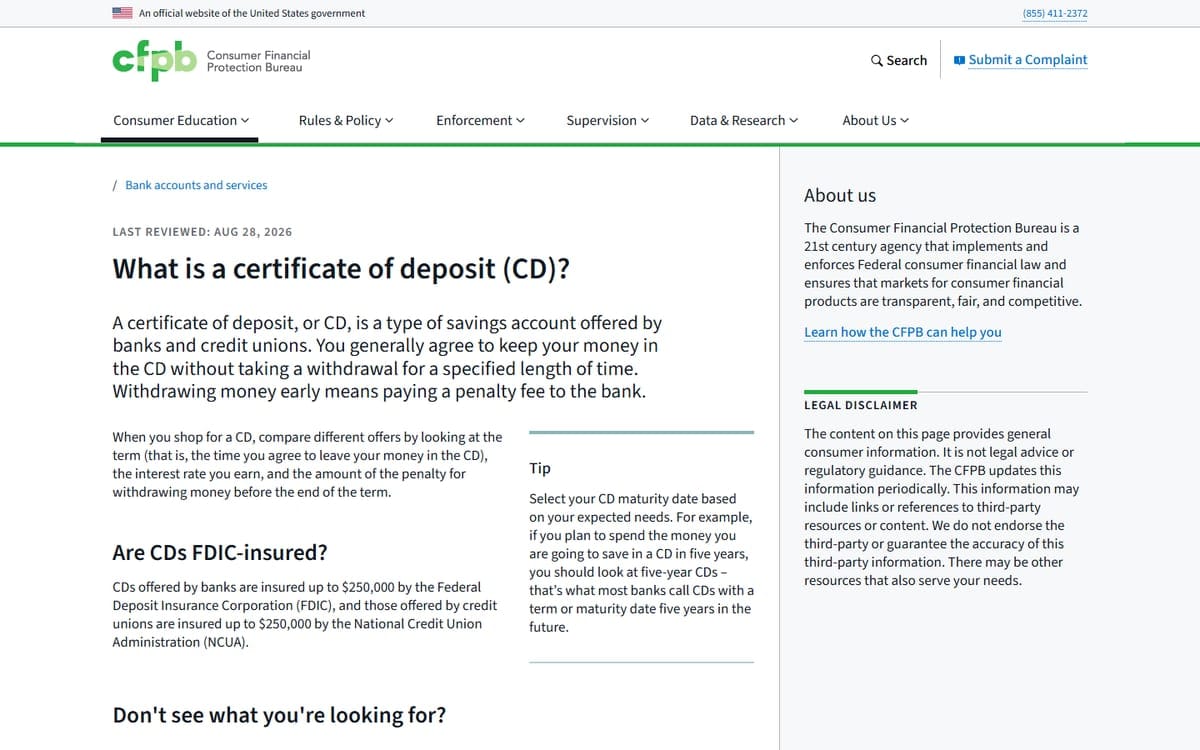Open the Enforcement menu

point(480,120)
